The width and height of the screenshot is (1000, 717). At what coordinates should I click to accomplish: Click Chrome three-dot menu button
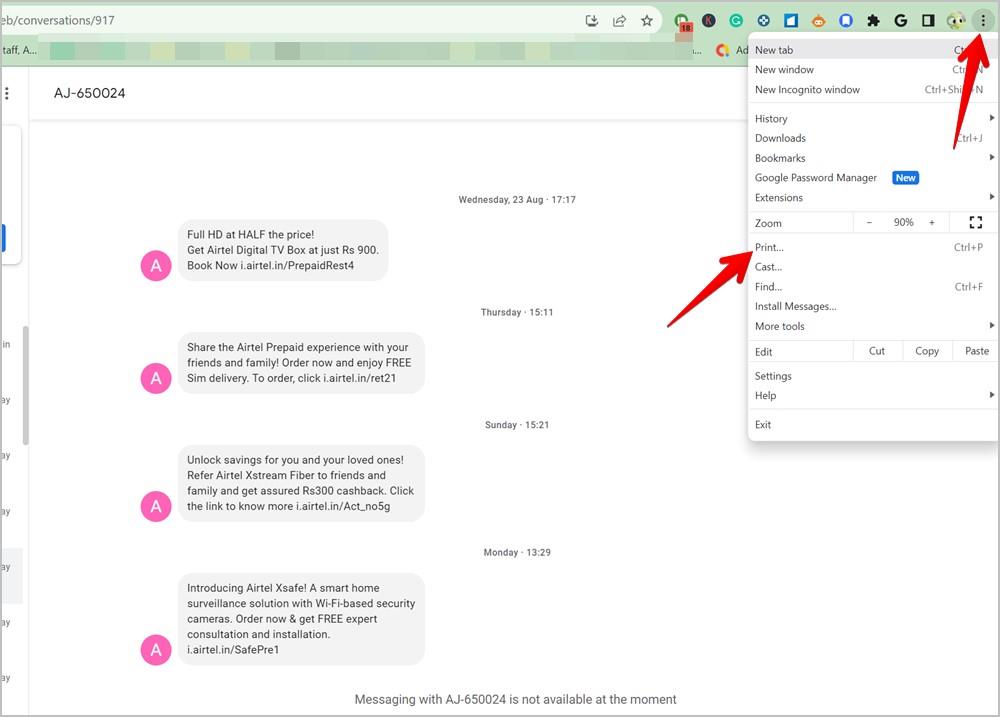(x=983, y=20)
